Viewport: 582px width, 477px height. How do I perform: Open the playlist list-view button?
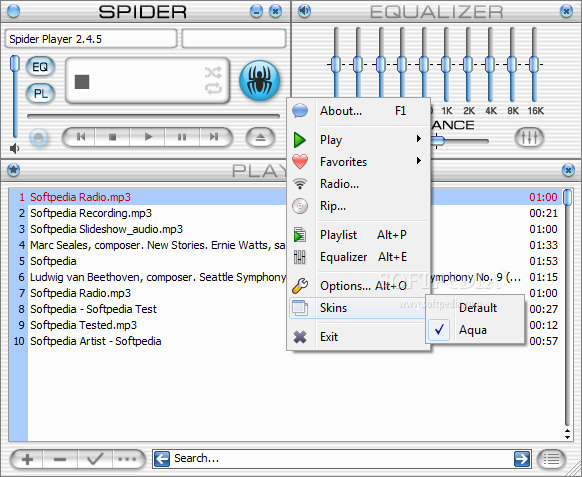551,460
